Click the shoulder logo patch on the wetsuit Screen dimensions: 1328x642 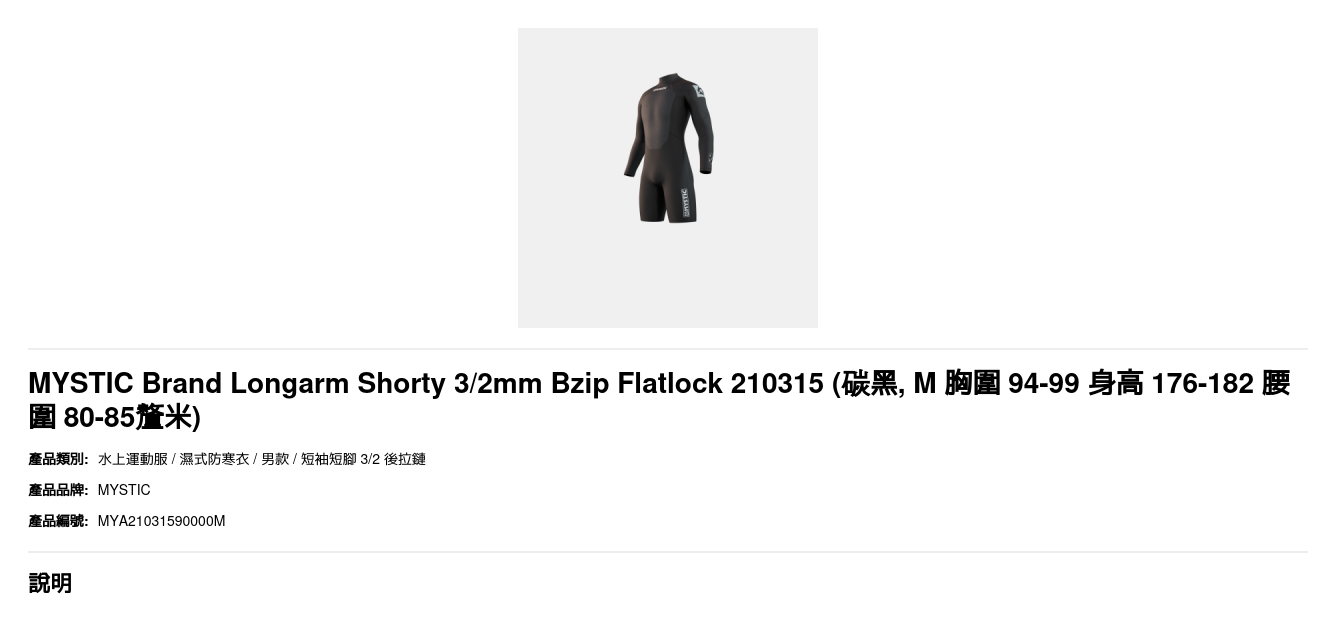click(700, 91)
